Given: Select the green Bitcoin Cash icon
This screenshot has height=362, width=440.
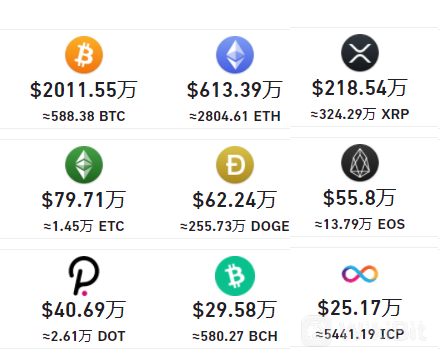Looking at the screenshot, I should click(235, 276).
